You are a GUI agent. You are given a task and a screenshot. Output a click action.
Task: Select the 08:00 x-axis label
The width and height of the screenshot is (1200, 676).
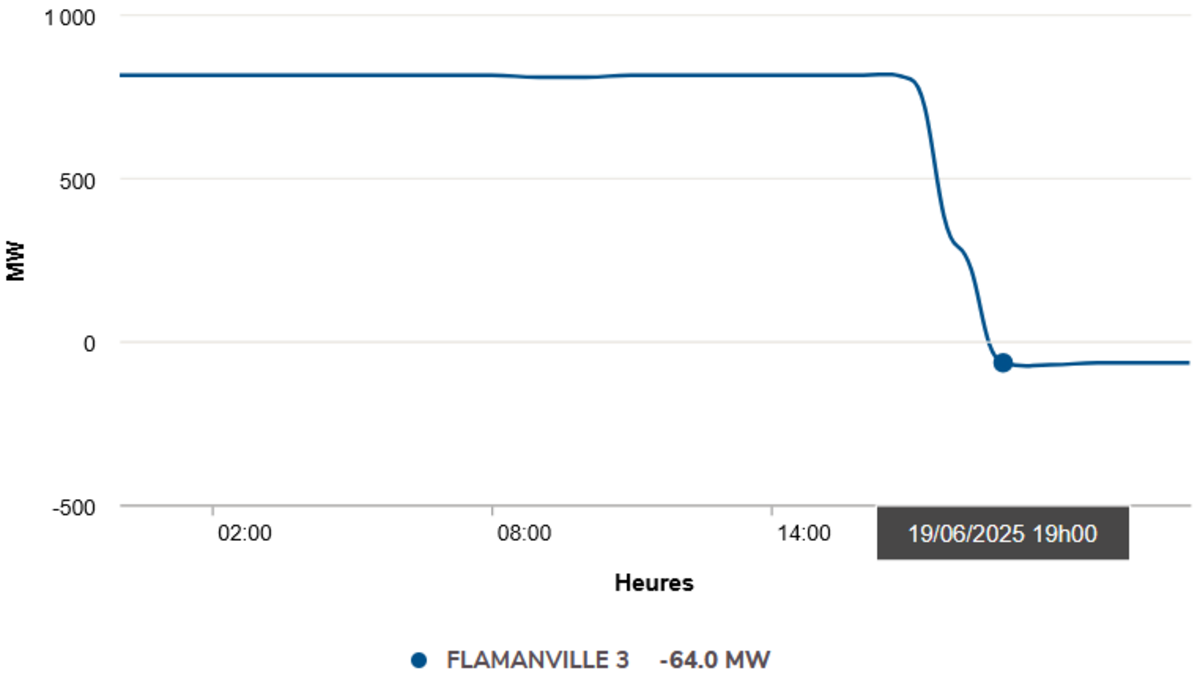coord(524,534)
